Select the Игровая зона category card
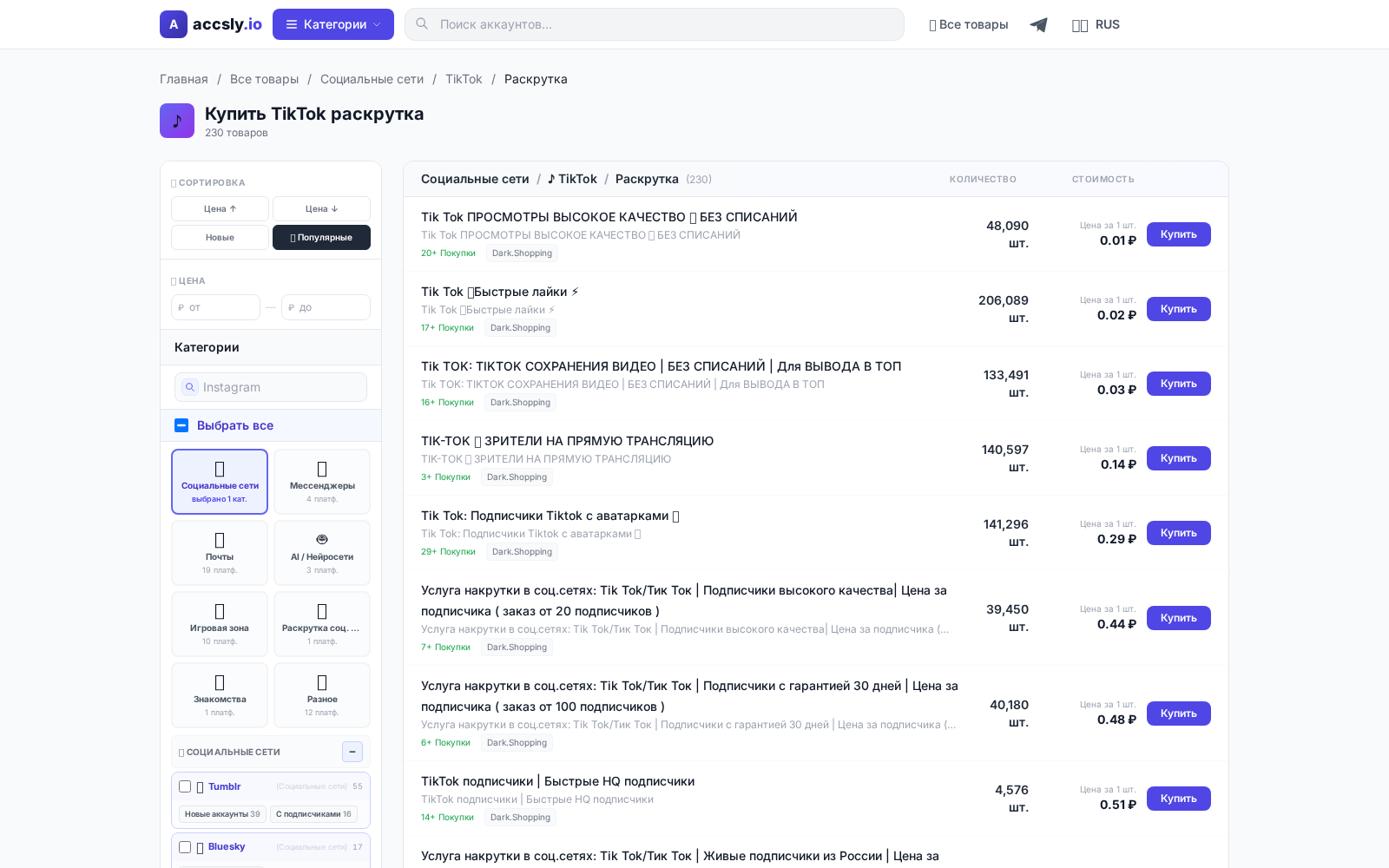The image size is (1389, 868). (x=220, y=624)
